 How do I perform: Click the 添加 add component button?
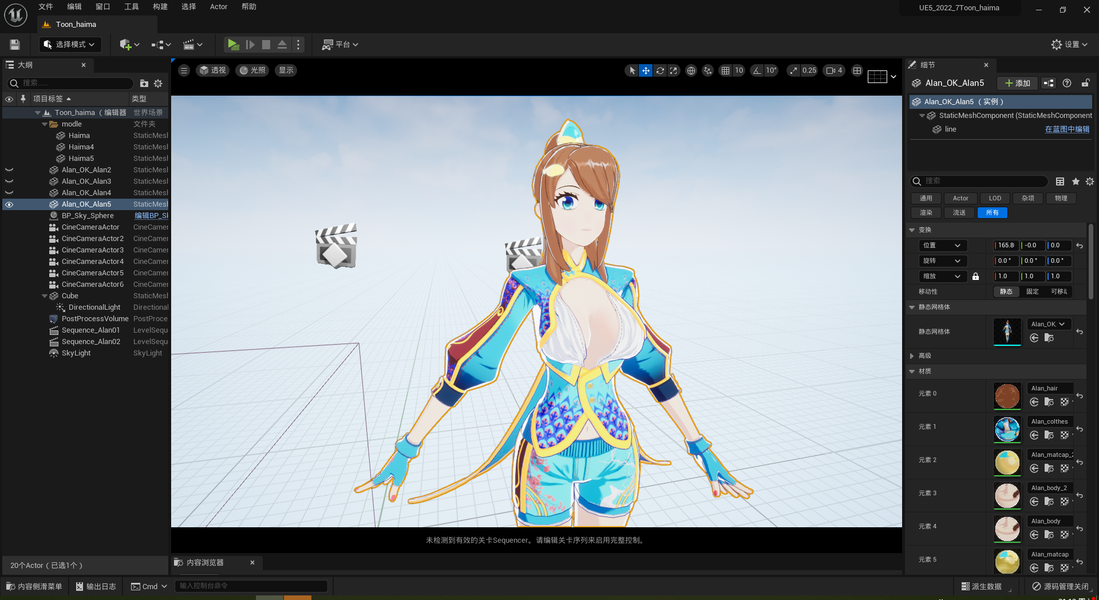click(1018, 83)
